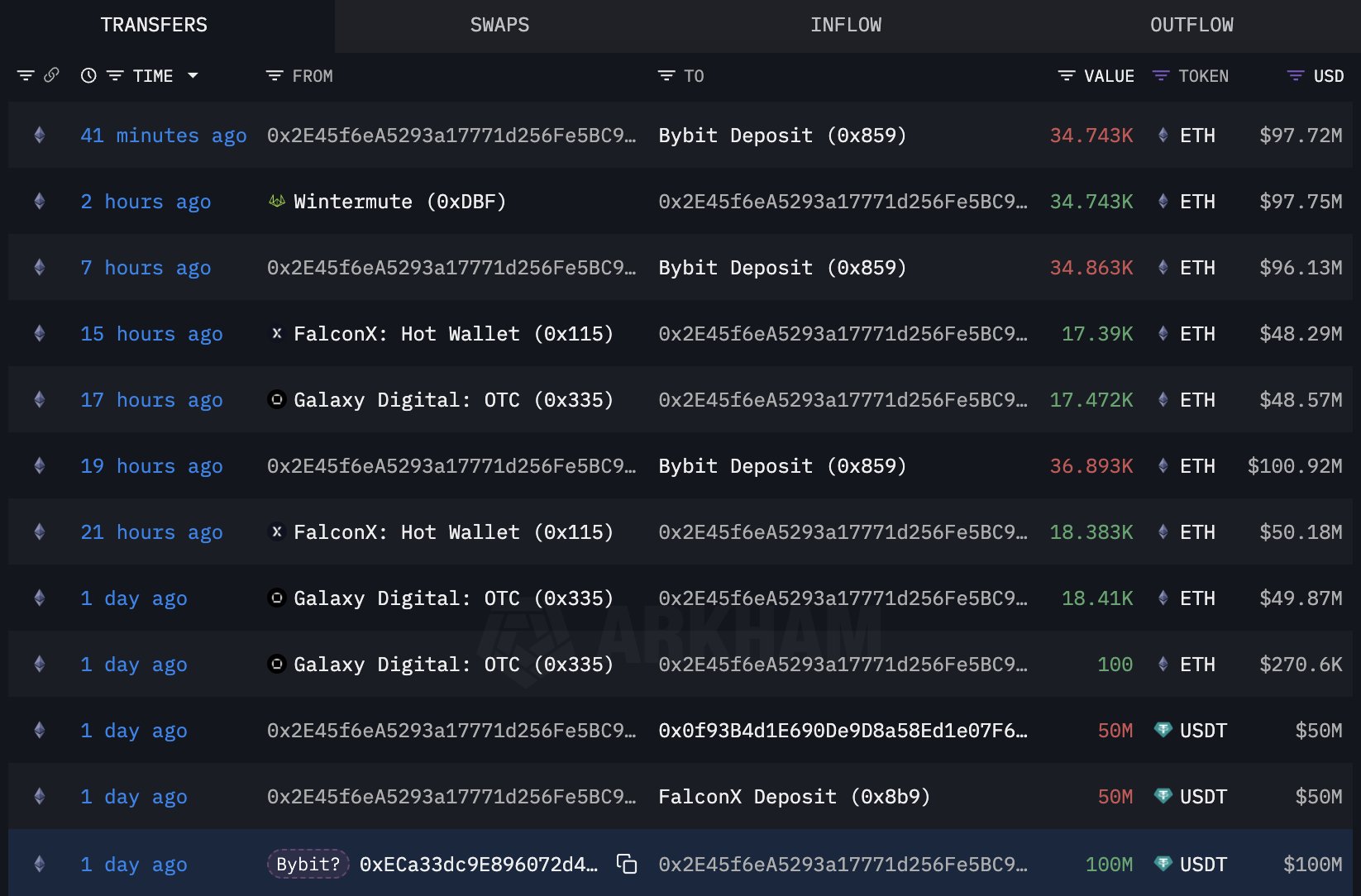Open the TOKEN column filter
Screen dimensions: 1361x896
click(x=1161, y=75)
